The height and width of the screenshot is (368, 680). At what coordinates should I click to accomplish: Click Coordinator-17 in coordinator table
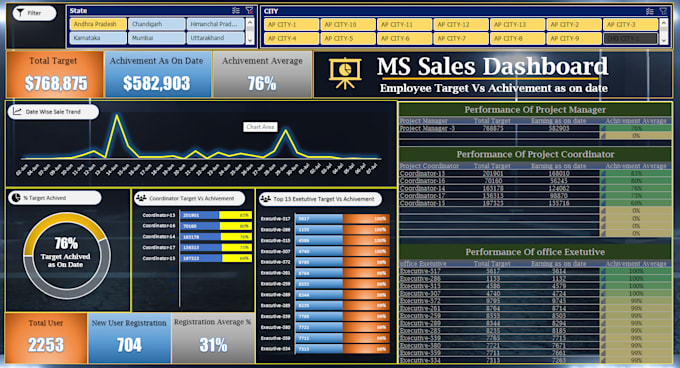click(x=422, y=195)
